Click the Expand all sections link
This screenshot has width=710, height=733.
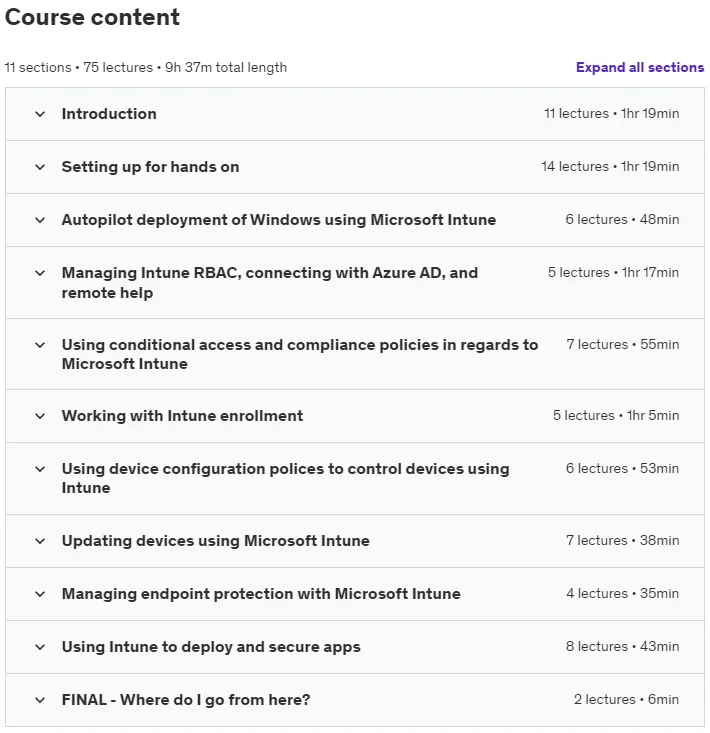click(x=639, y=67)
